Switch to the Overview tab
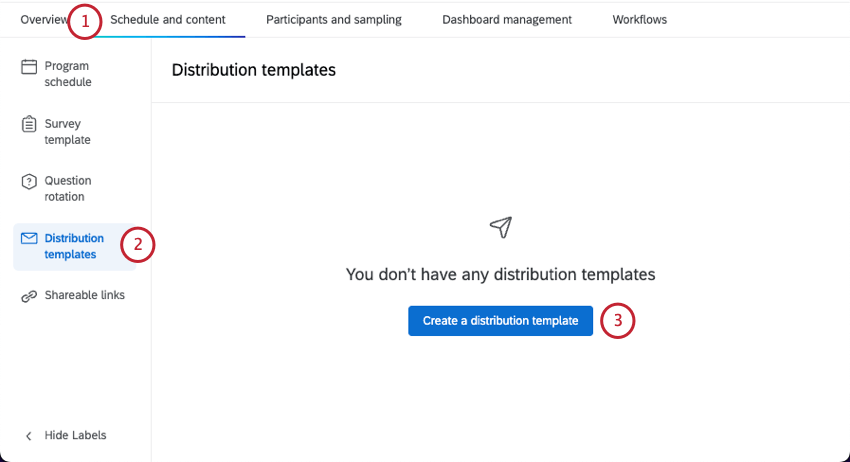850x462 pixels. 42,20
